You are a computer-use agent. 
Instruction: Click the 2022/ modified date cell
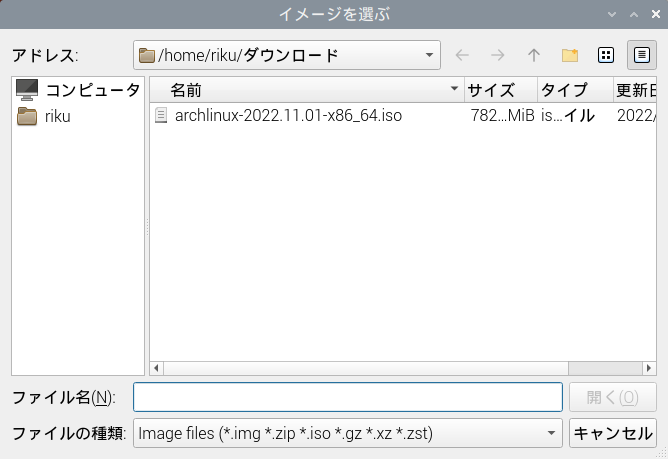point(636,115)
